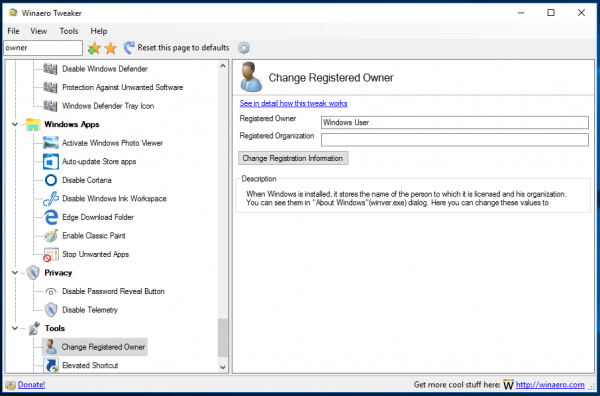
Task: Open bookmarks via the orange star icon
Action: click(x=111, y=48)
